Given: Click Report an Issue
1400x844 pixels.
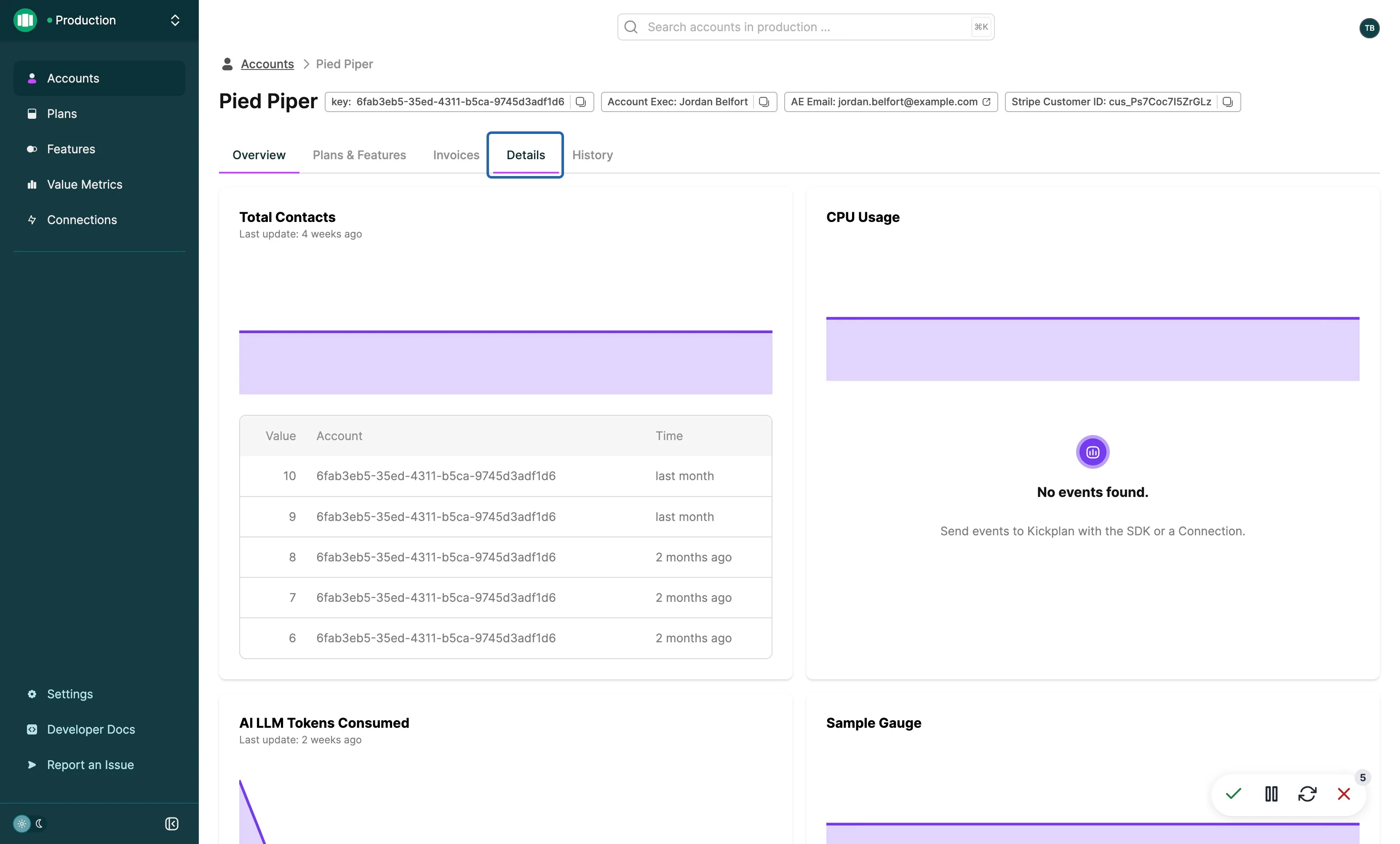Looking at the screenshot, I should coord(99,764).
